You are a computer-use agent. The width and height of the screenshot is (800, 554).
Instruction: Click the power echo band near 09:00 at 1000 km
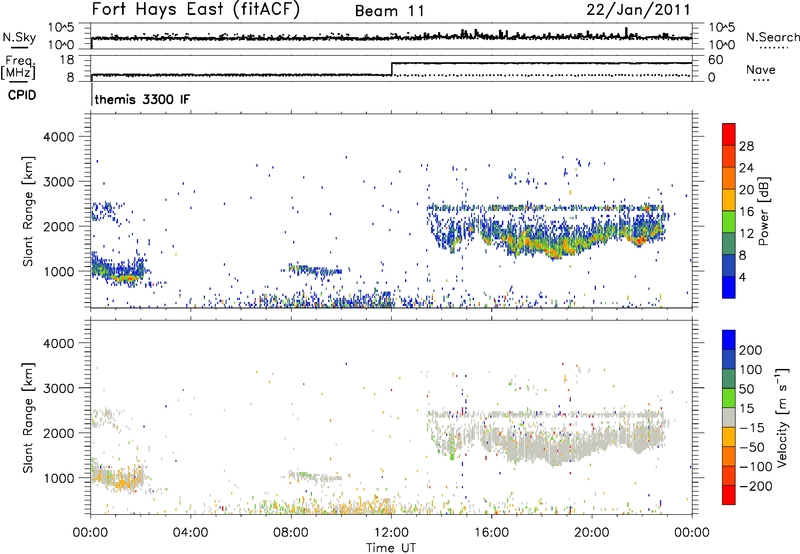(x=315, y=270)
